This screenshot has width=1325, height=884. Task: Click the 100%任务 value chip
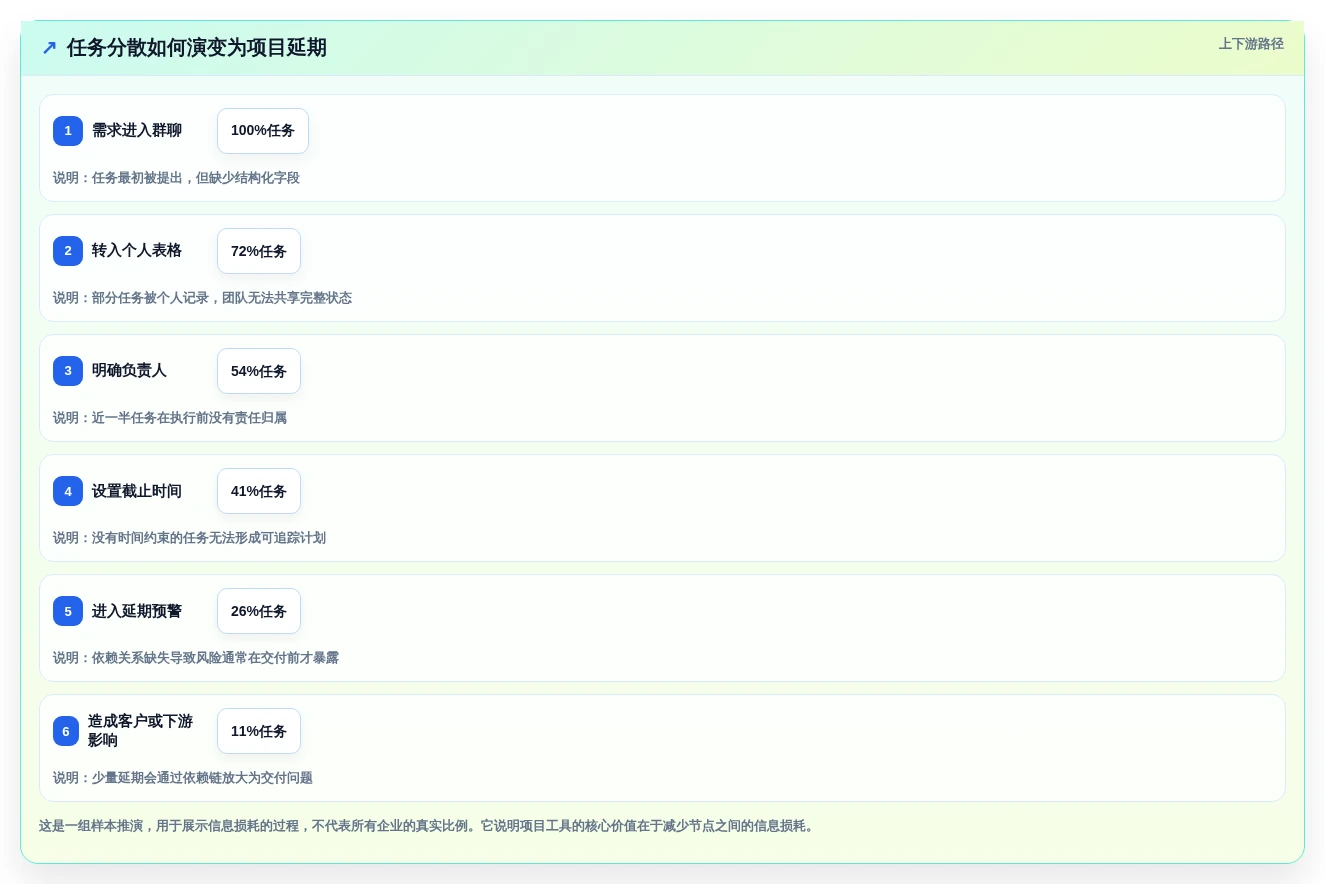coord(263,131)
